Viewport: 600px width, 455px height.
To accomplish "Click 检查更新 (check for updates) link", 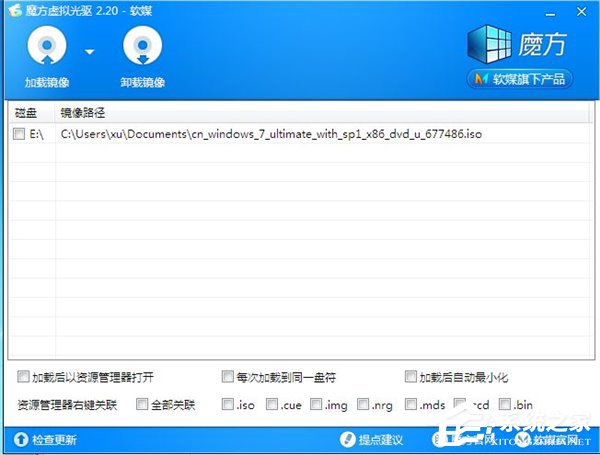I will (x=45, y=440).
